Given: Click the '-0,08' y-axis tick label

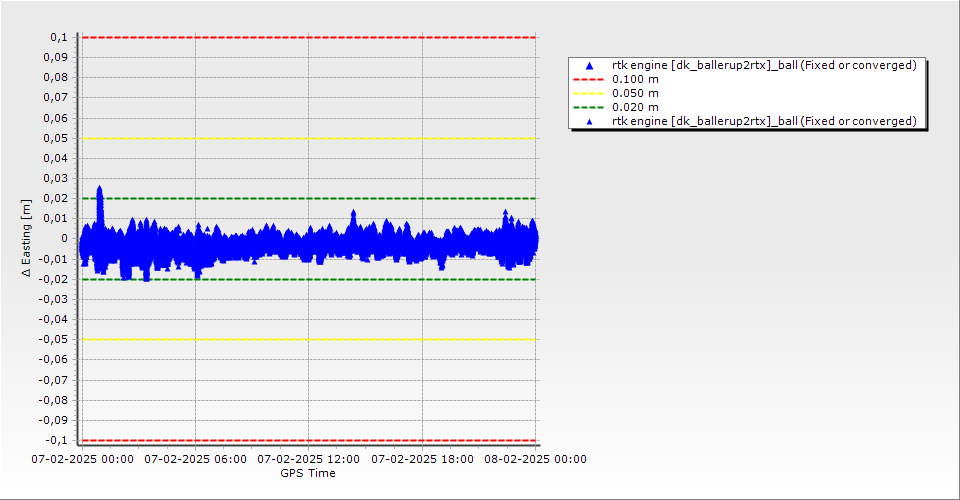Looking at the screenshot, I should point(54,400).
